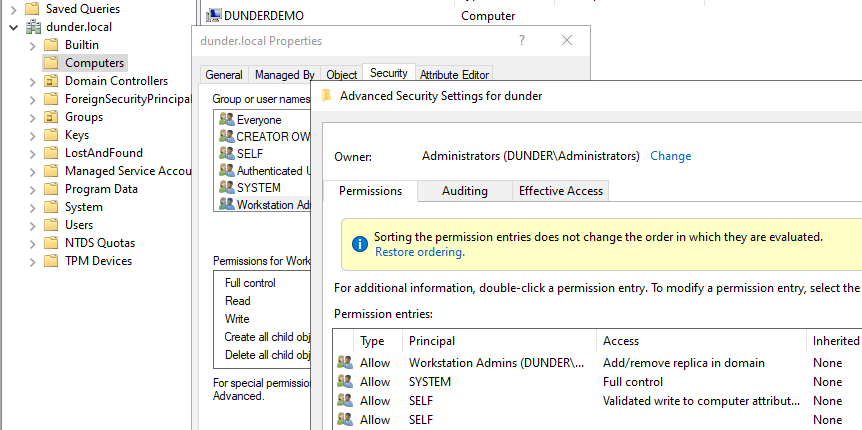Open the Attribute Editor tab

[x=454, y=75]
